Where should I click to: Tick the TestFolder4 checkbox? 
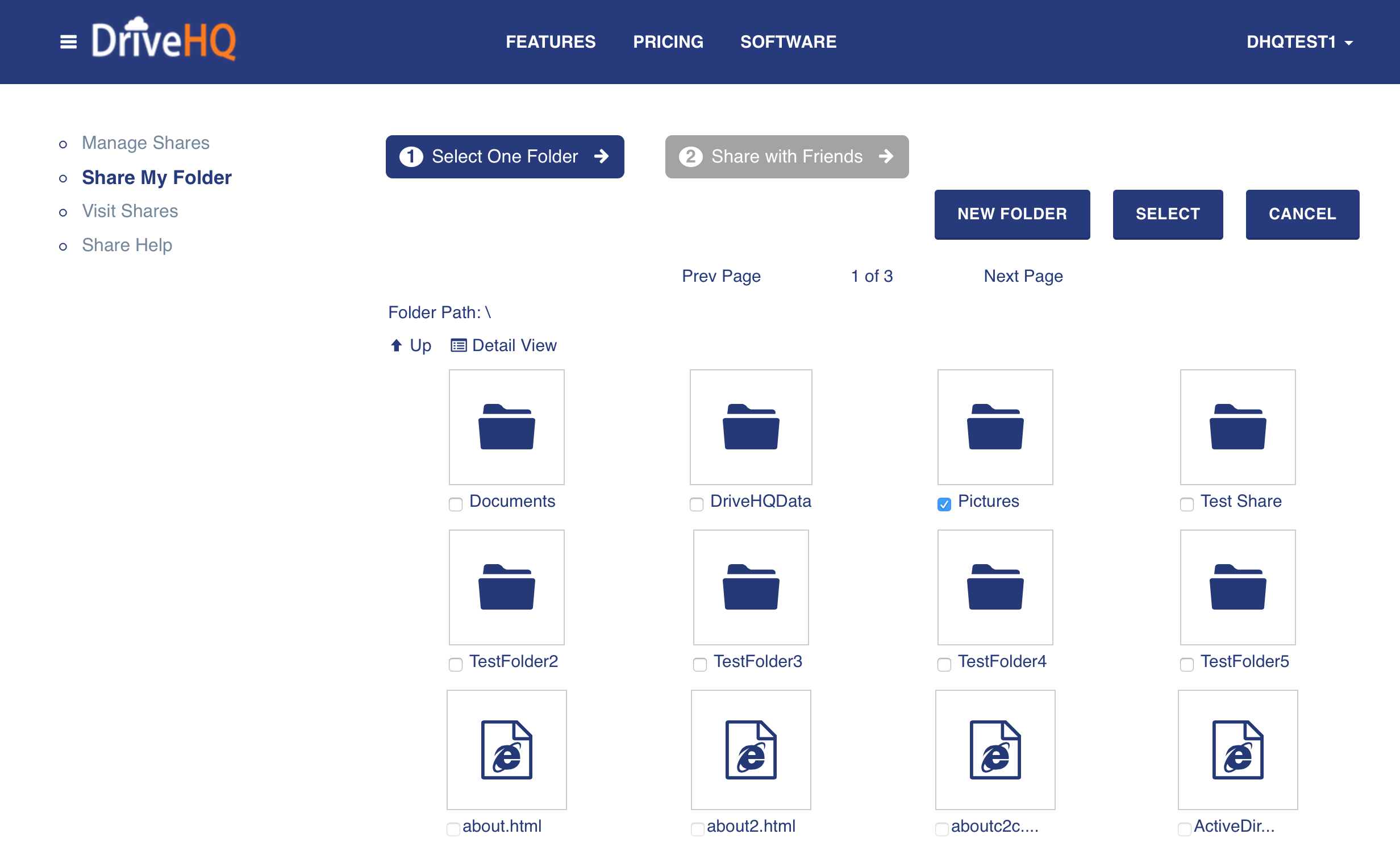pos(944,664)
